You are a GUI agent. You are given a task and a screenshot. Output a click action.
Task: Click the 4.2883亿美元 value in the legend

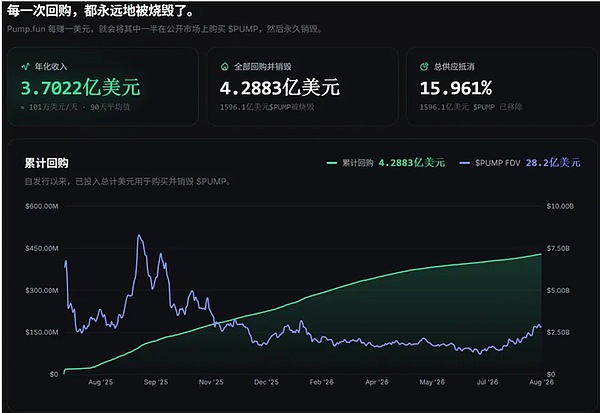click(x=412, y=163)
